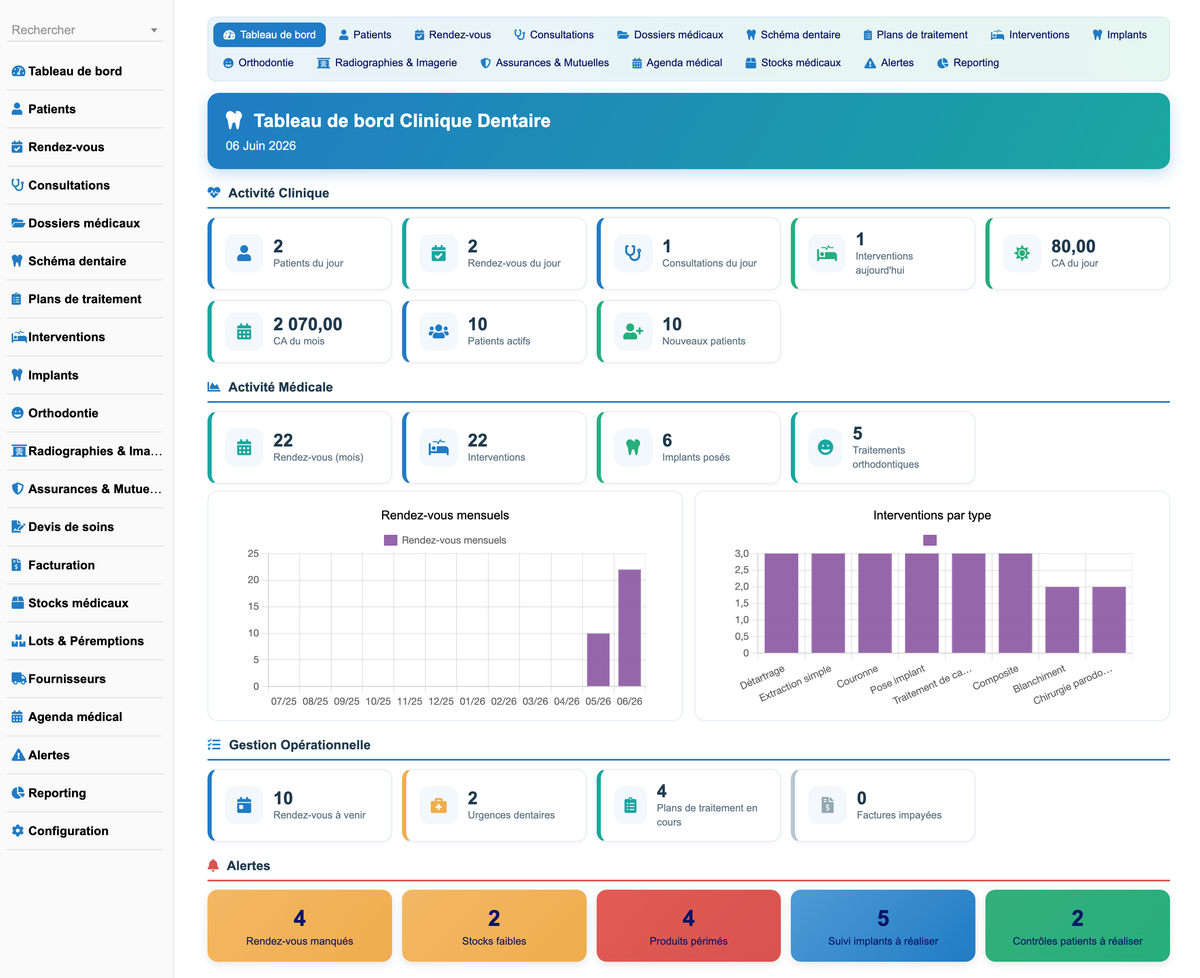Click the CA du mois card

coord(300,332)
